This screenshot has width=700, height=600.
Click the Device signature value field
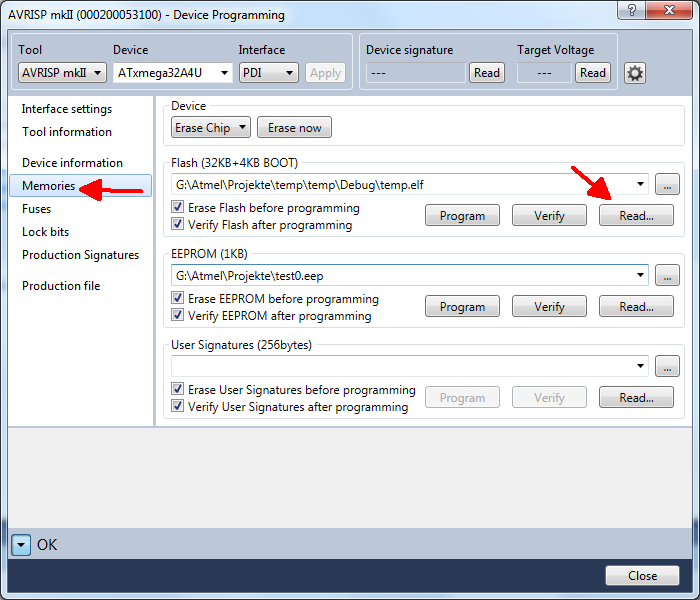[416, 73]
